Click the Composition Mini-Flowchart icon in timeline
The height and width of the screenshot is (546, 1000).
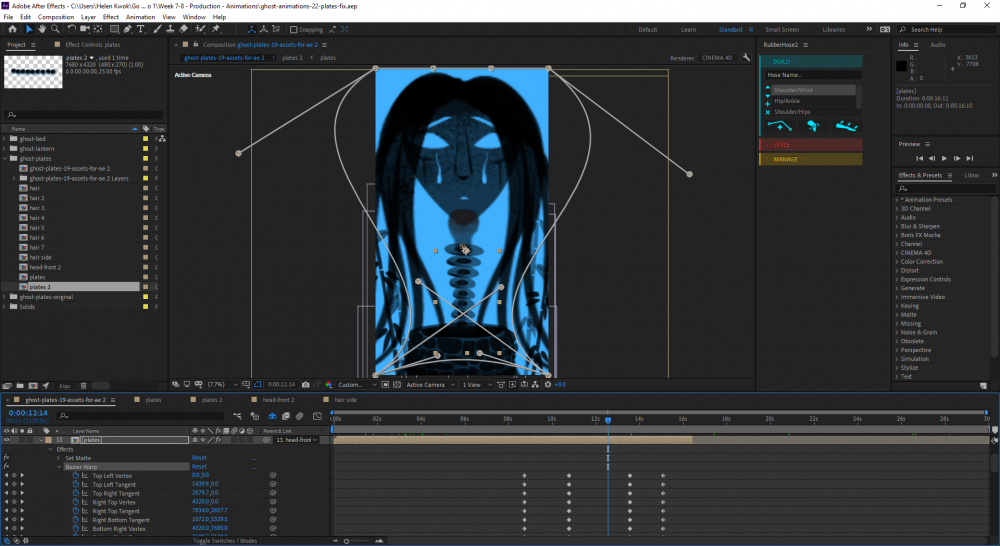[237, 416]
